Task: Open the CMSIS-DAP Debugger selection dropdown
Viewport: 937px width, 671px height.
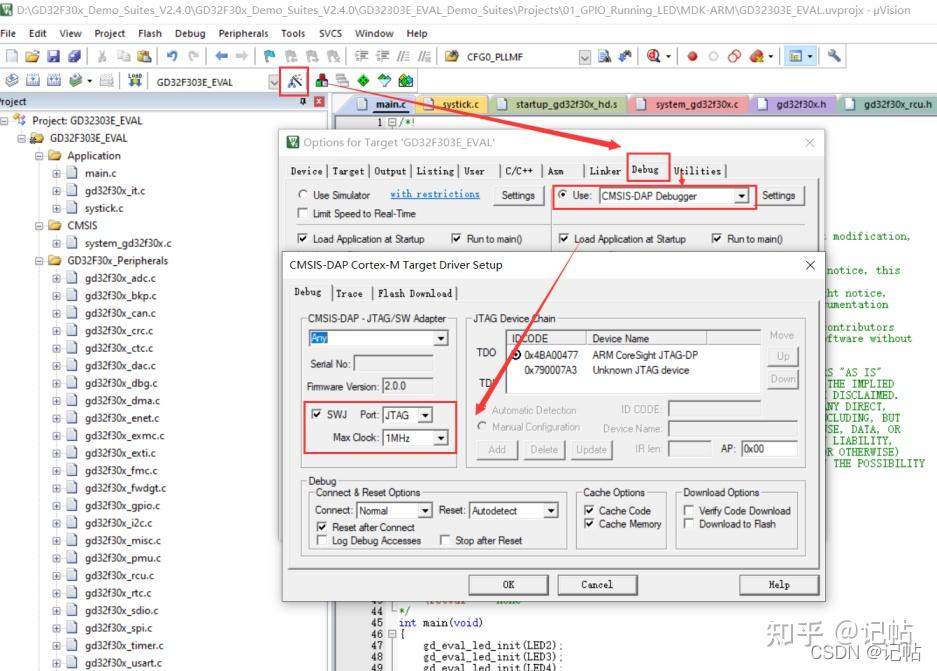Action: click(x=741, y=196)
